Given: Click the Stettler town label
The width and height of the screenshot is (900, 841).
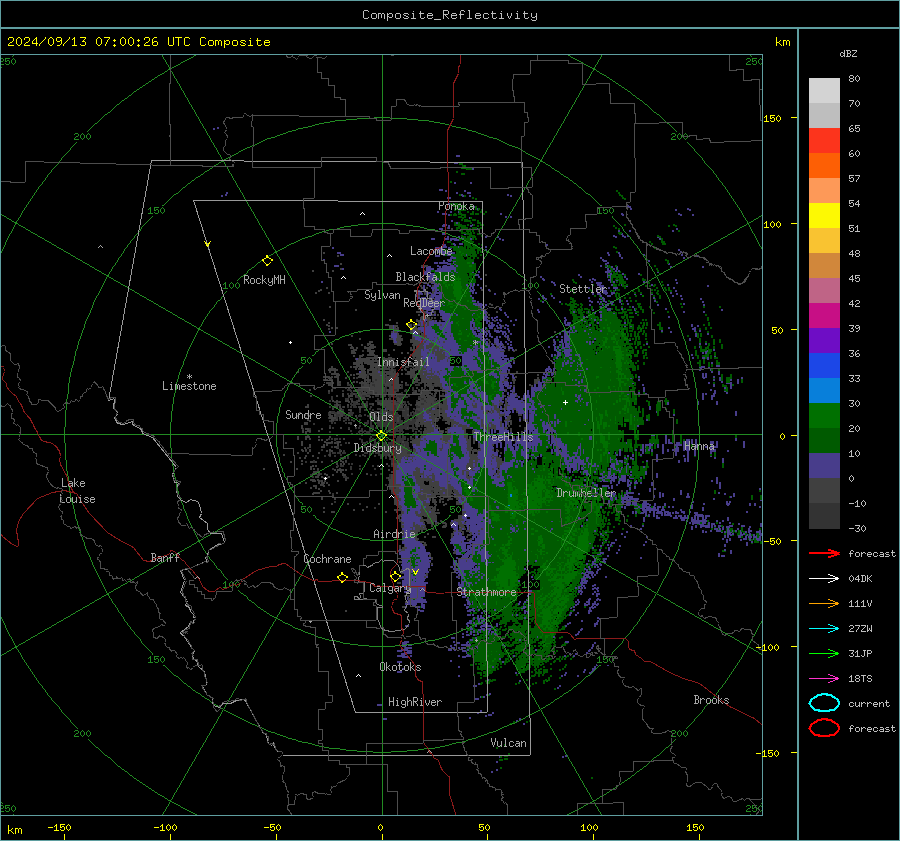Looking at the screenshot, I should (583, 289).
